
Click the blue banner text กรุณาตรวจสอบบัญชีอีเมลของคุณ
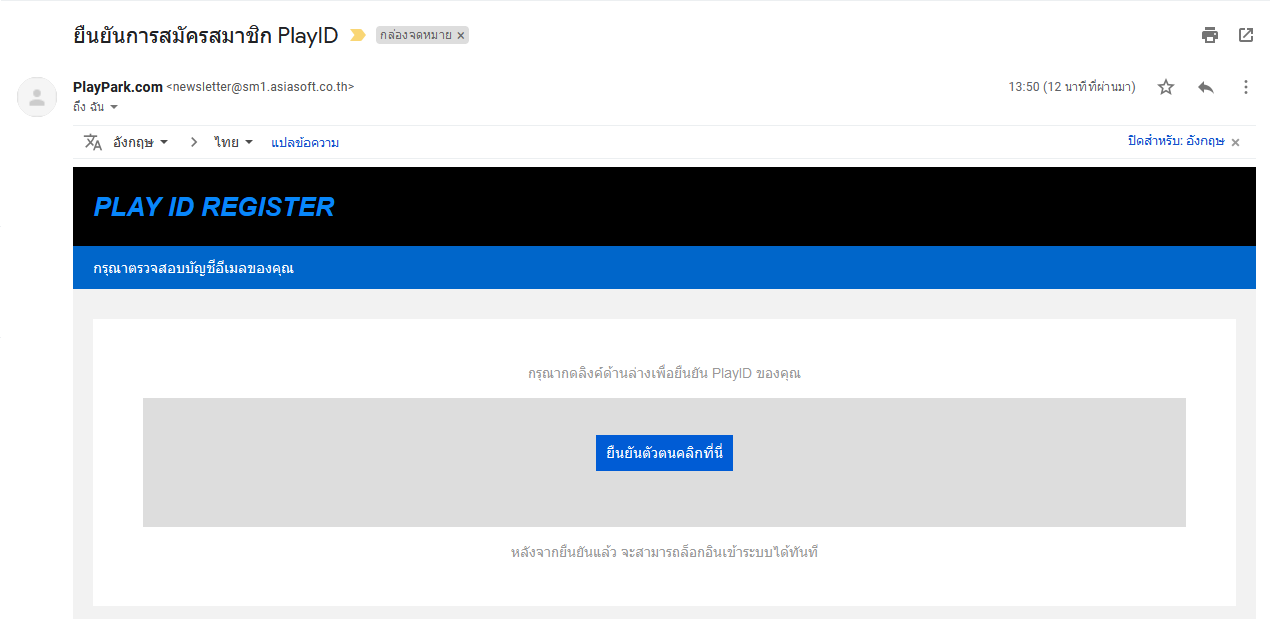click(x=193, y=268)
